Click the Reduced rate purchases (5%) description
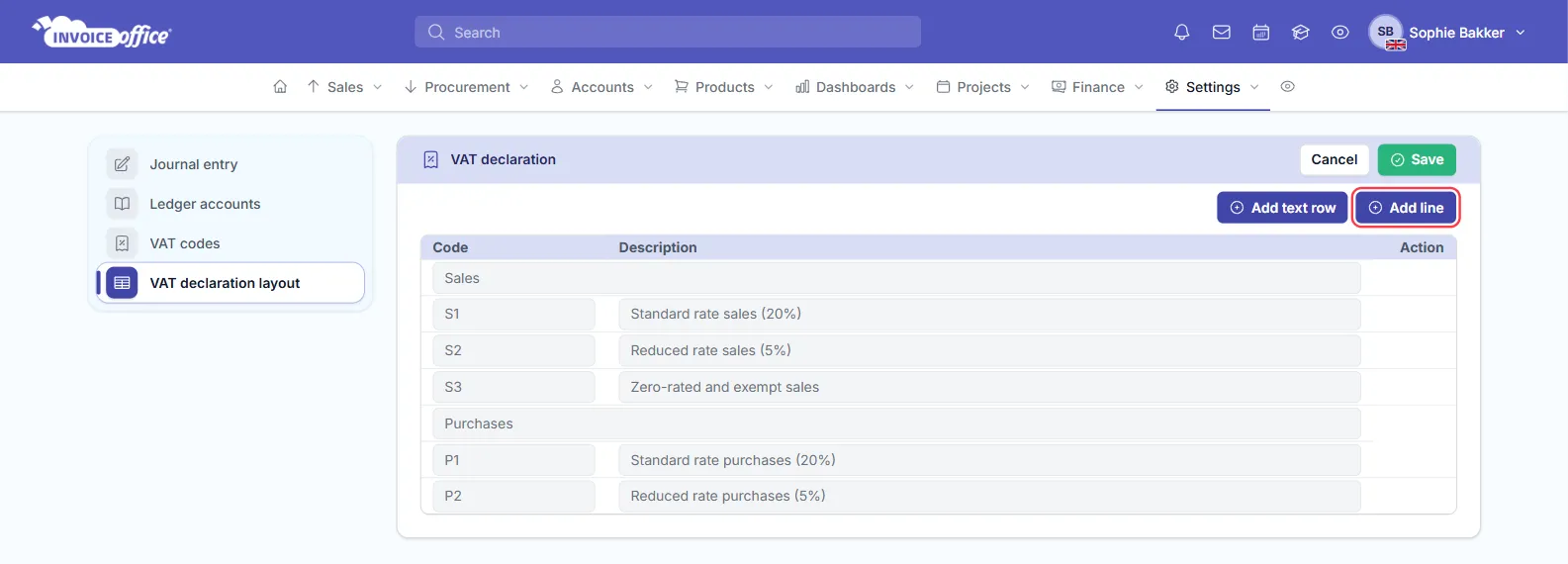This screenshot has width=1568, height=564. (x=989, y=496)
